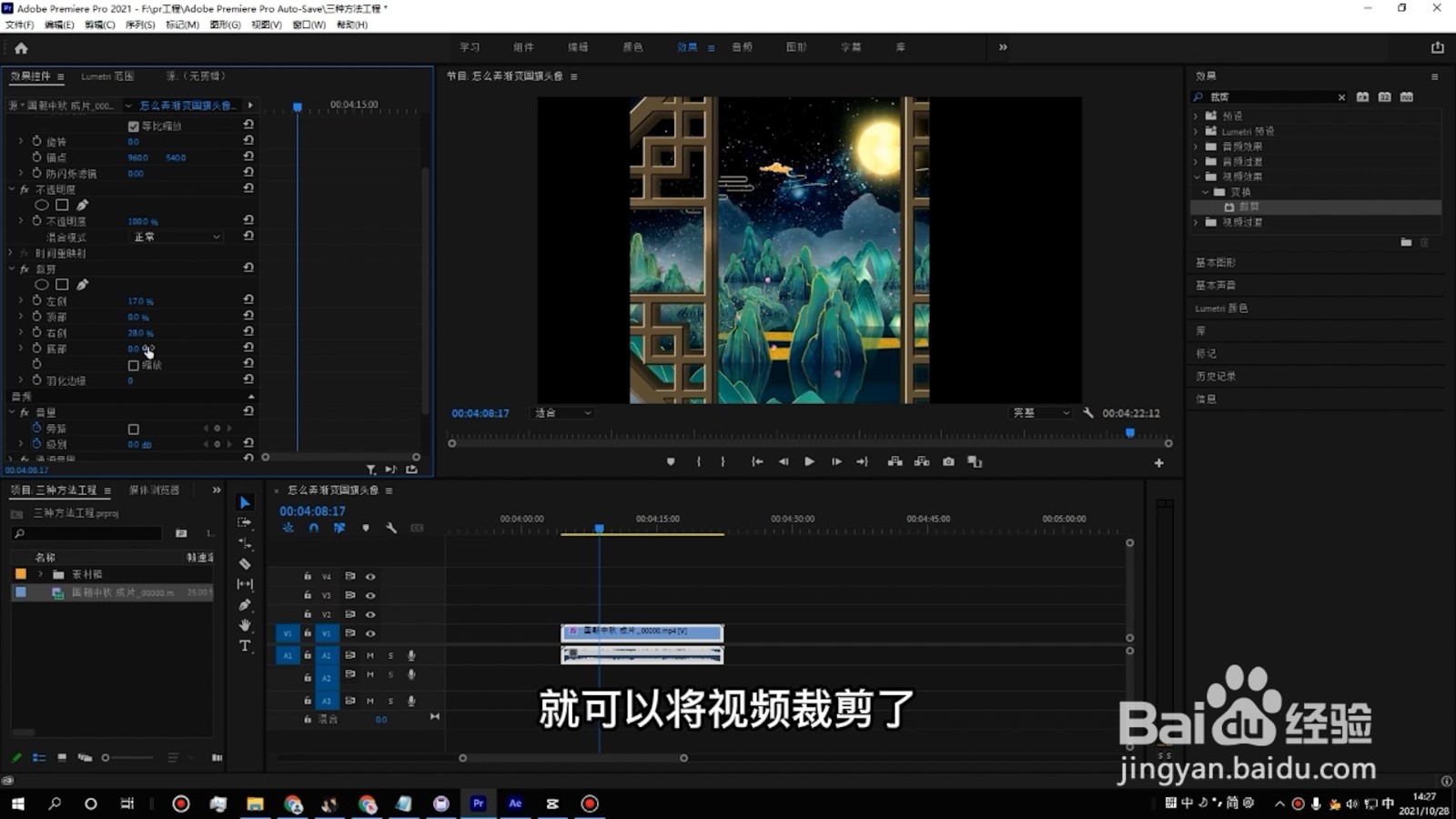Click the Export Frame camera icon
1456x819 pixels.
coord(948,462)
